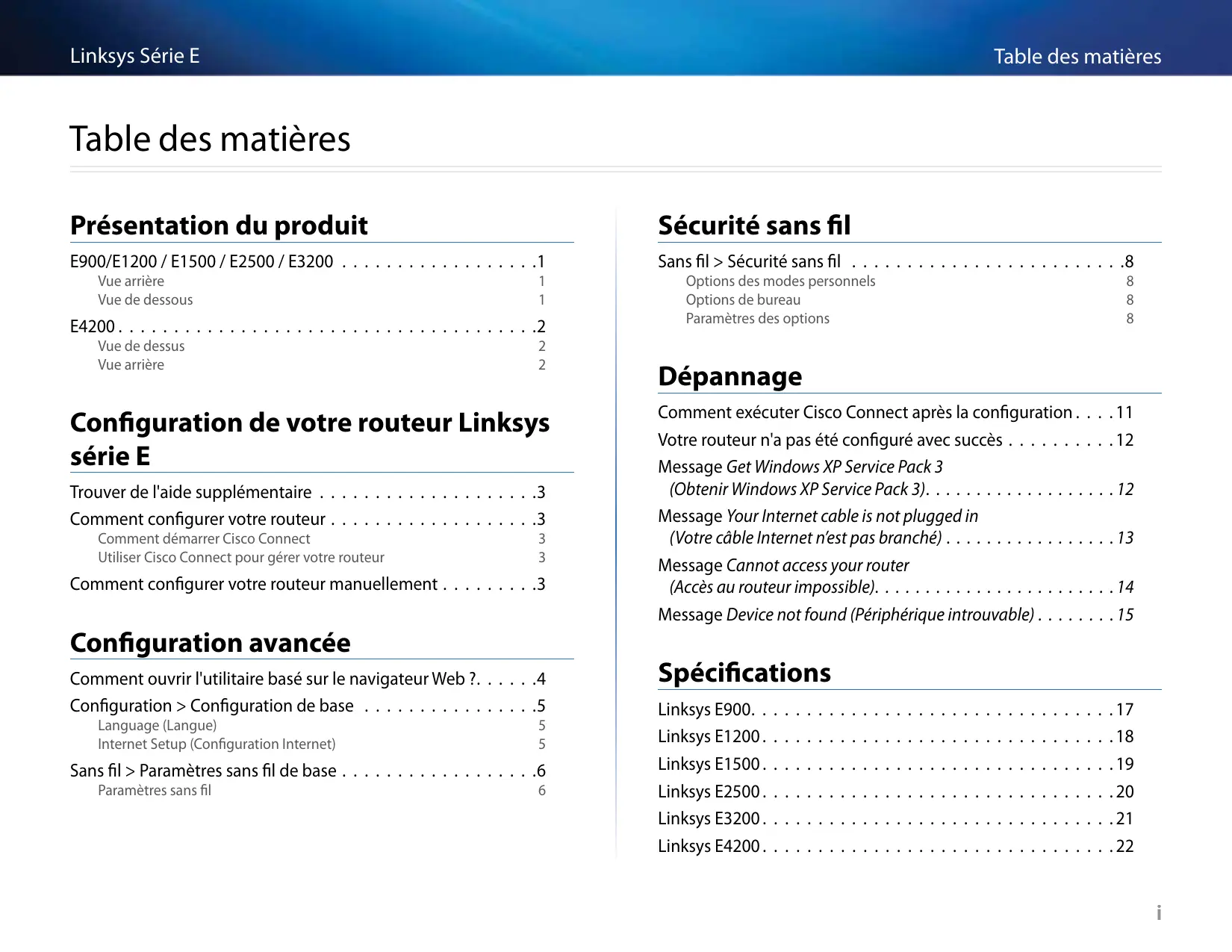1232x952 pixels.
Task: Click the E4200 product overview entry
Action: (x=93, y=327)
